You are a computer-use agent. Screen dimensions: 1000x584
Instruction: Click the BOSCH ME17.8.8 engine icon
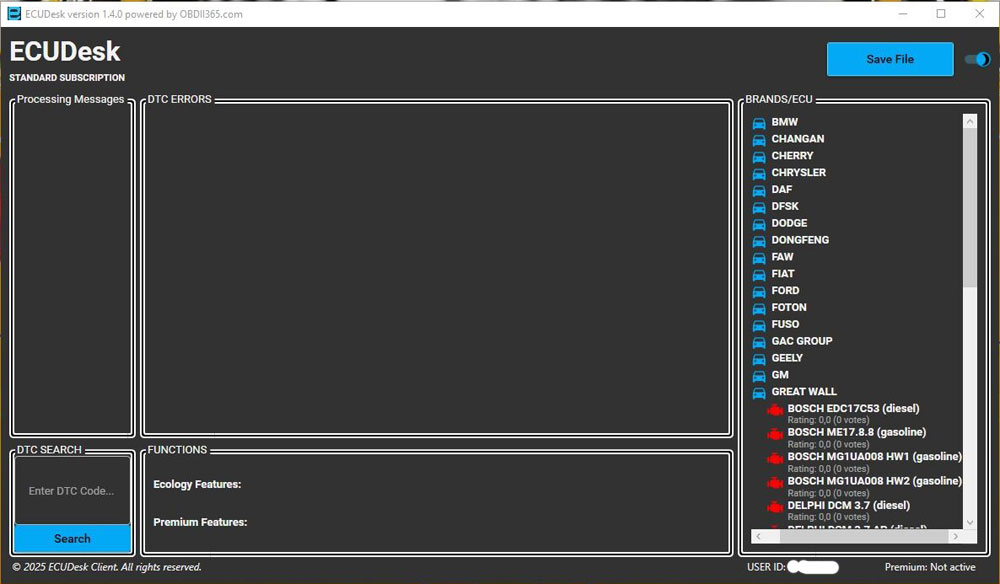[775, 434]
